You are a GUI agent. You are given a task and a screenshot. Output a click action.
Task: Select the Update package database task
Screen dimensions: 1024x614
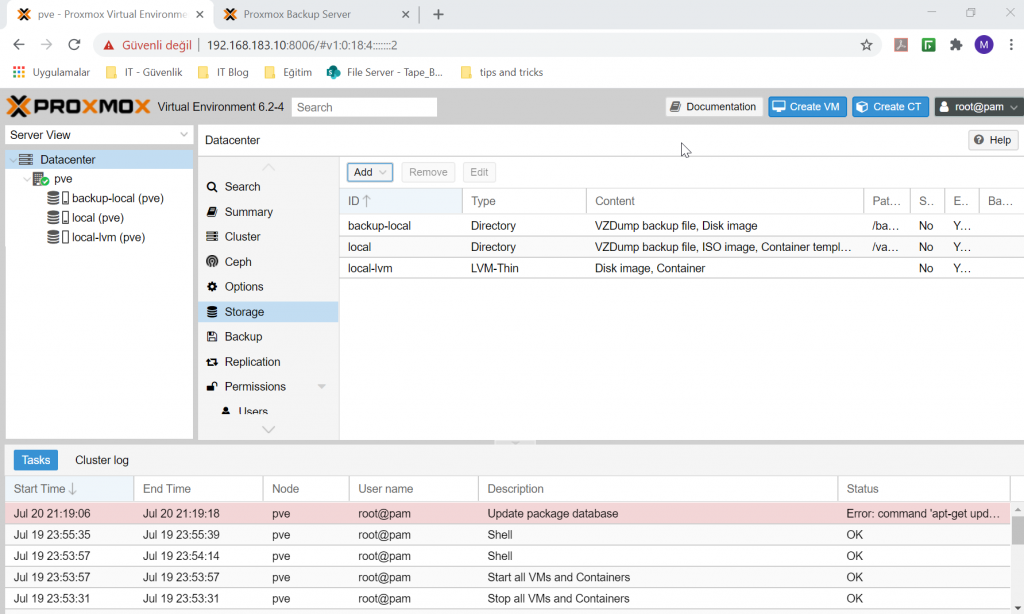[x=508, y=513]
